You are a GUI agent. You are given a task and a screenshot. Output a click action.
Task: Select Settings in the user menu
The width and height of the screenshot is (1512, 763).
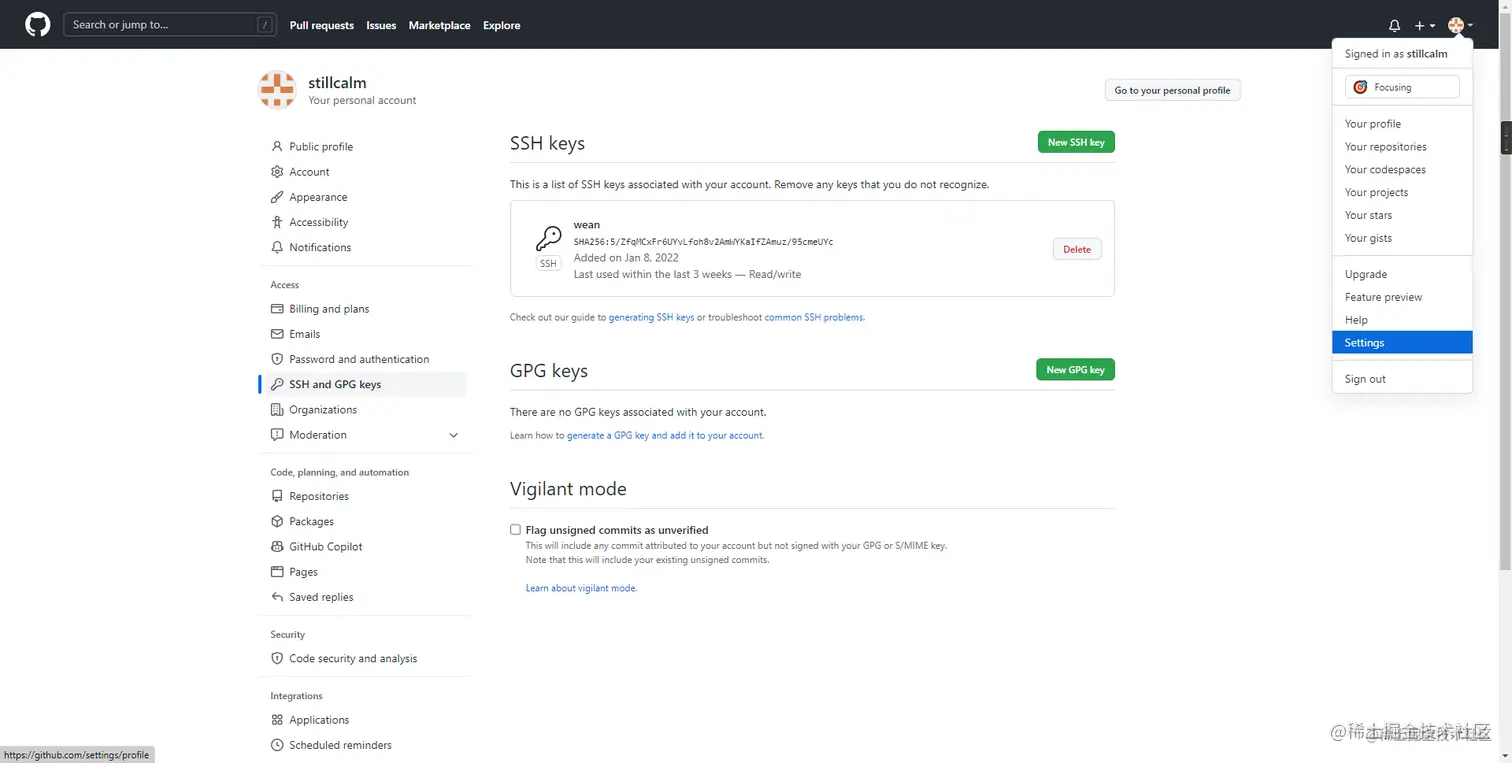[x=1402, y=342]
